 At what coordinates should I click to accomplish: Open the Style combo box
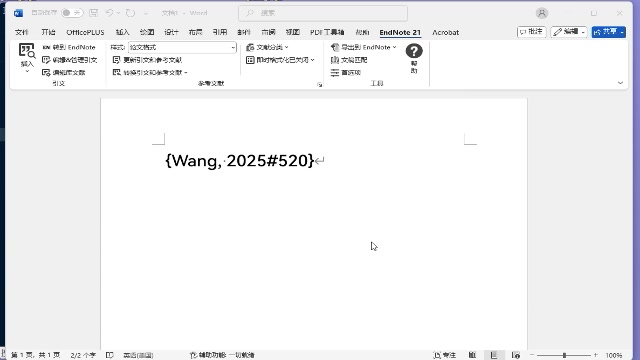click(x=182, y=47)
